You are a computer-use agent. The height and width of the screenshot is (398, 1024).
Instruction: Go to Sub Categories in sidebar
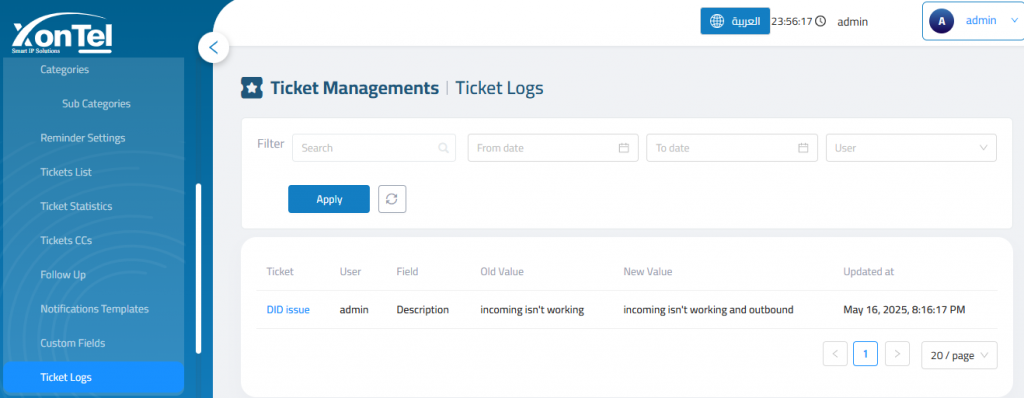pyautogui.click(x=96, y=103)
